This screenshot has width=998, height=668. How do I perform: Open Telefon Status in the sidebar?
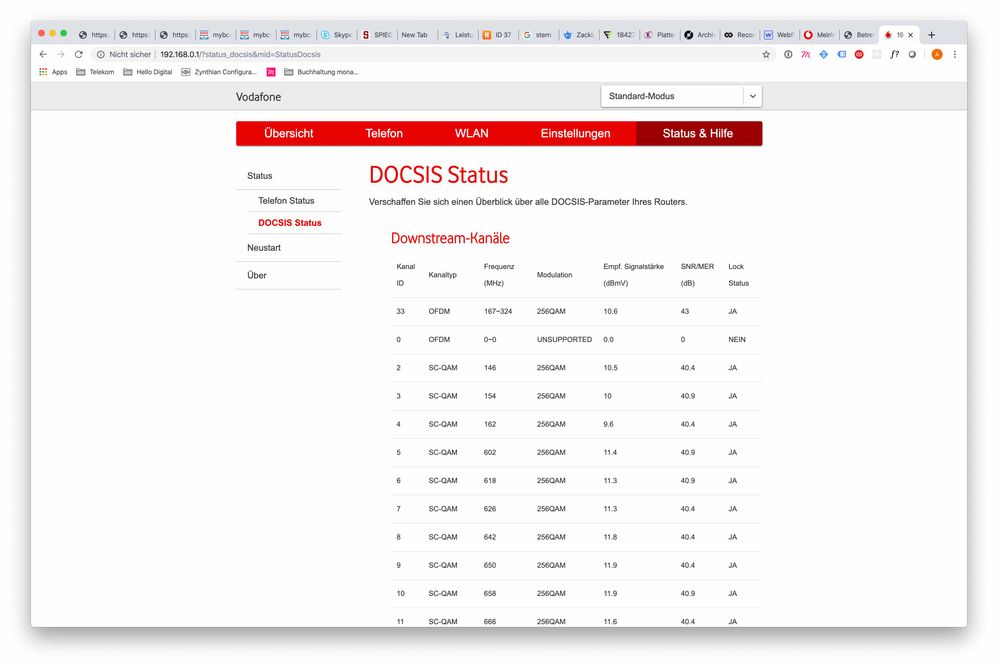[286, 200]
